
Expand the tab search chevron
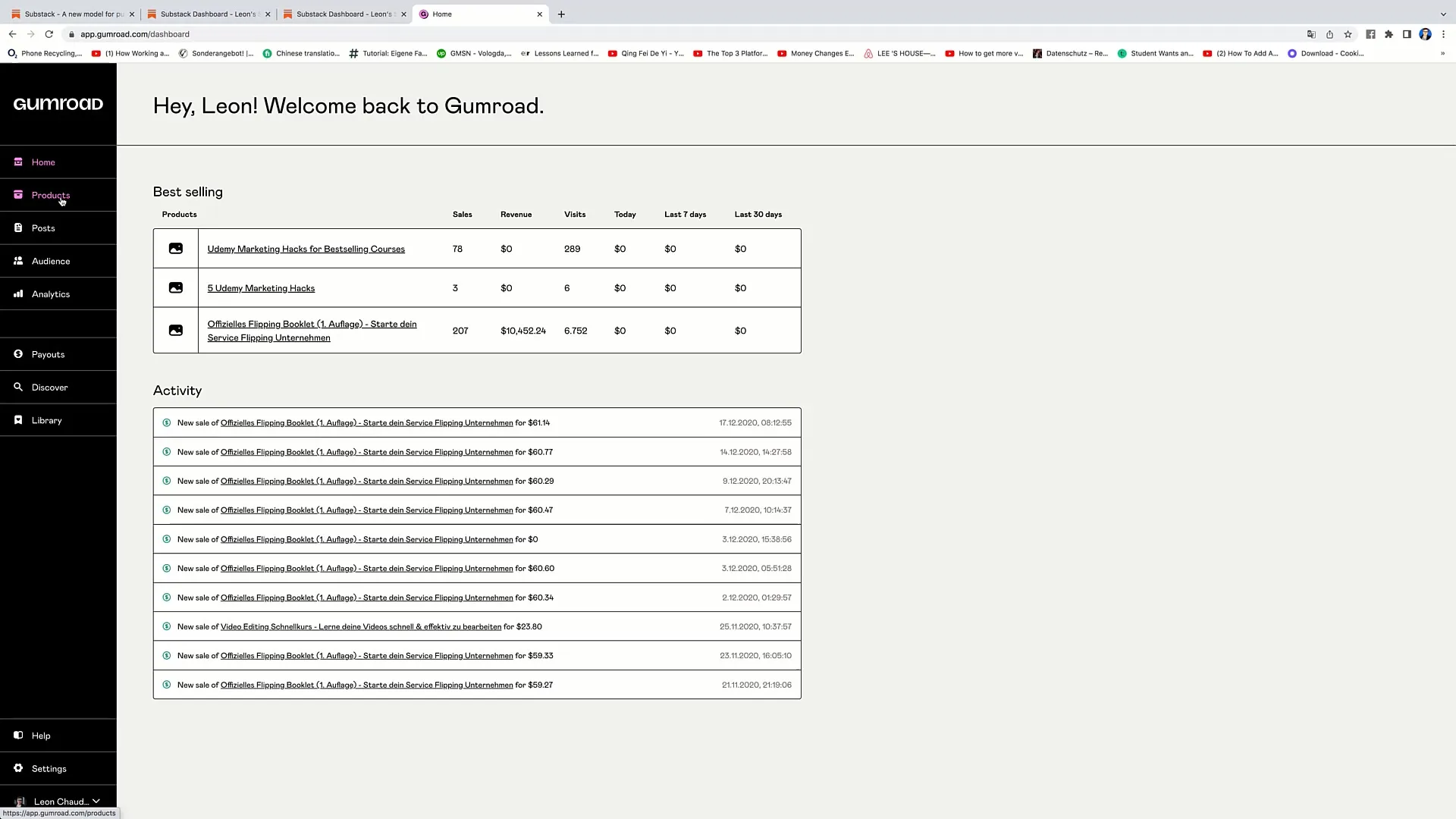pyautogui.click(x=1443, y=14)
